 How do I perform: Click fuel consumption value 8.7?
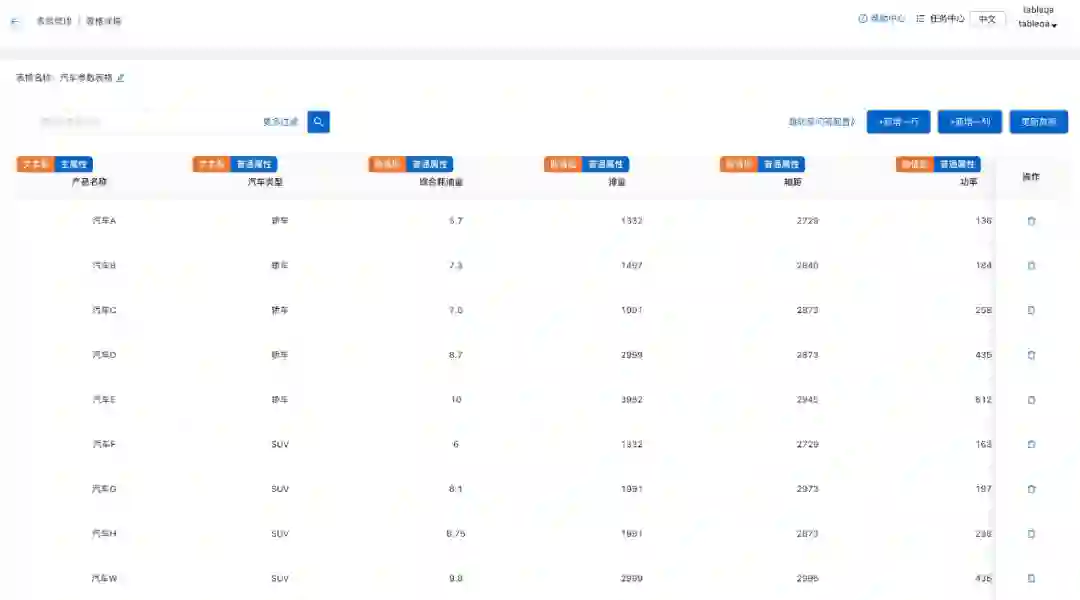[x=456, y=355]
